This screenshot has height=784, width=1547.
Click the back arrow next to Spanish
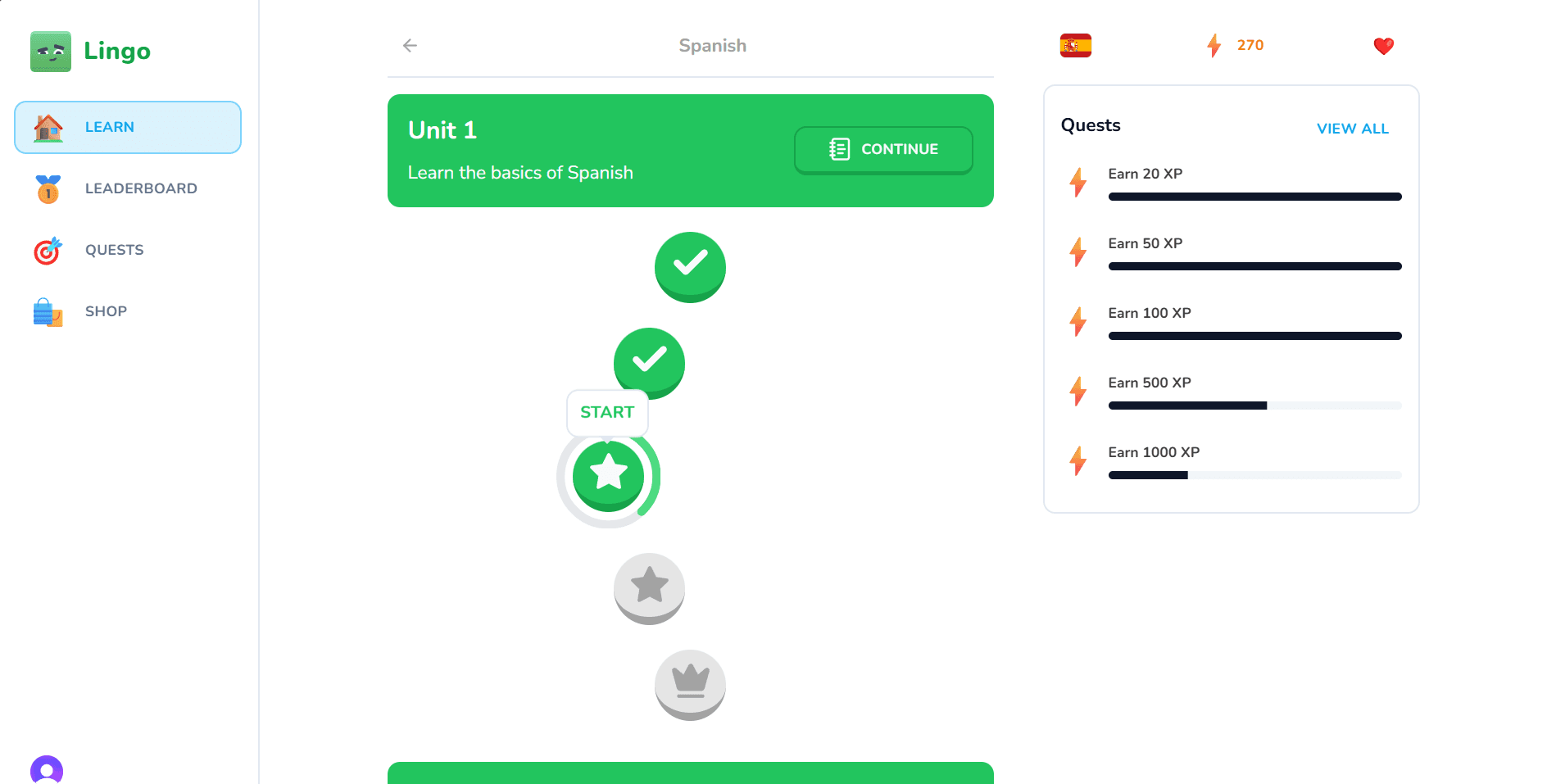click(409, 45)
